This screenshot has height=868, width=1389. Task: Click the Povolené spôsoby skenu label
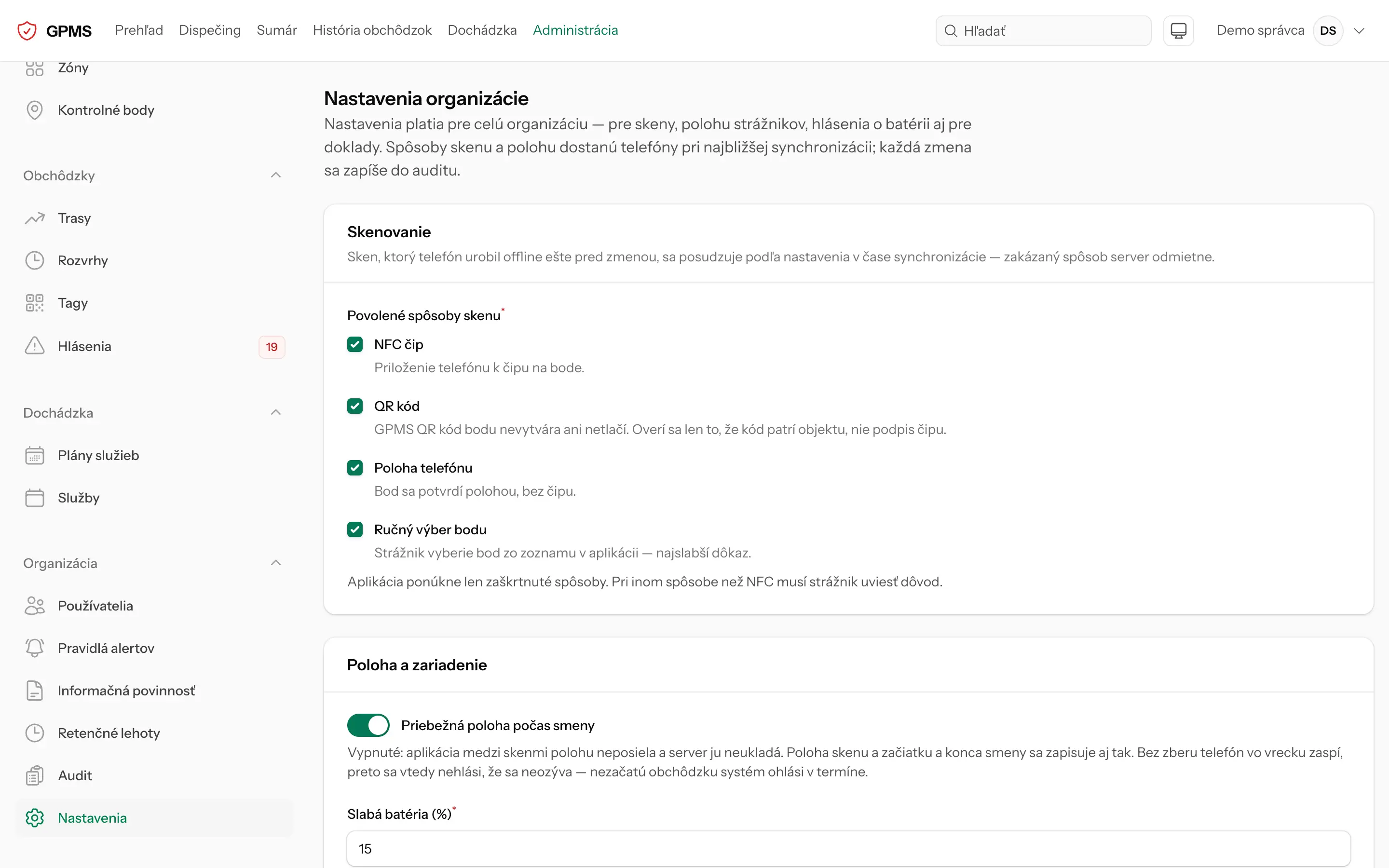[423, 316]
